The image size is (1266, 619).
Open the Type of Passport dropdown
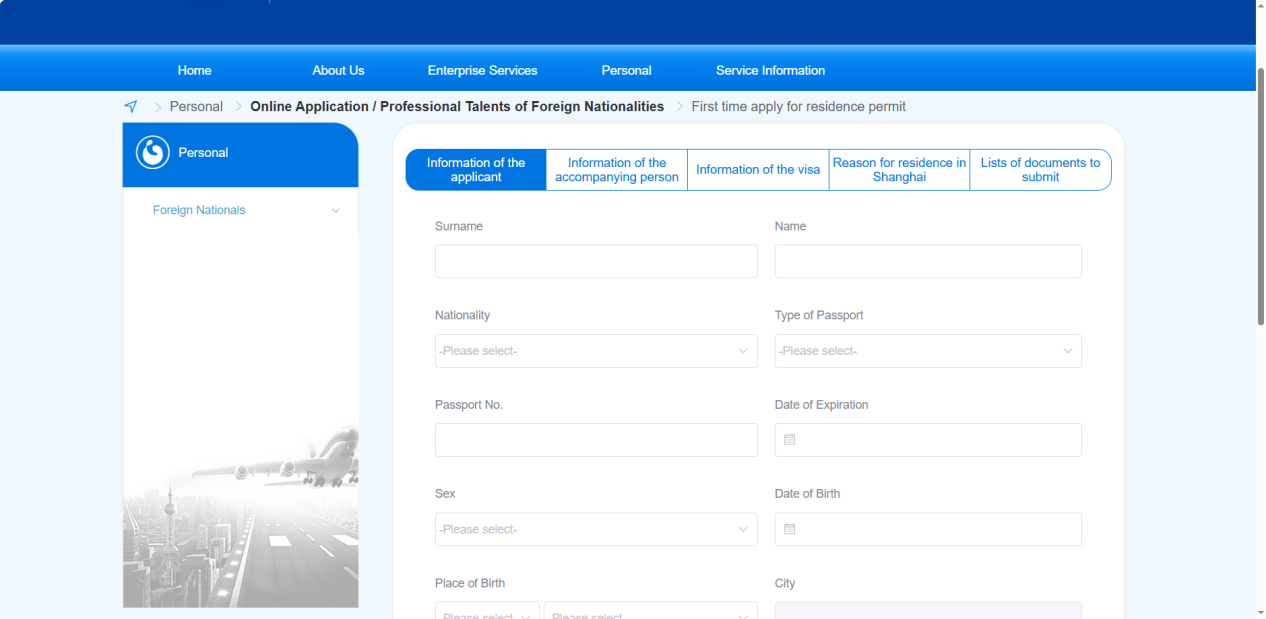pos(928,351)
